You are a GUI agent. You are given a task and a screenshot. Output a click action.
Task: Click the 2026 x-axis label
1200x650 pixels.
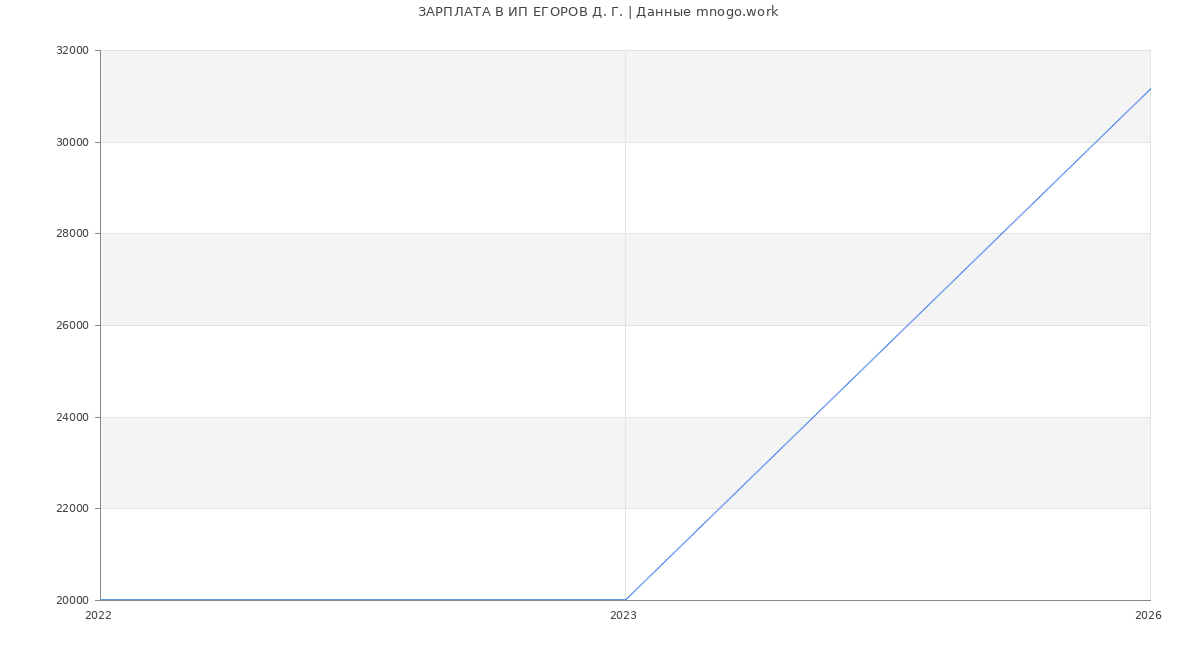point(1148,616)
